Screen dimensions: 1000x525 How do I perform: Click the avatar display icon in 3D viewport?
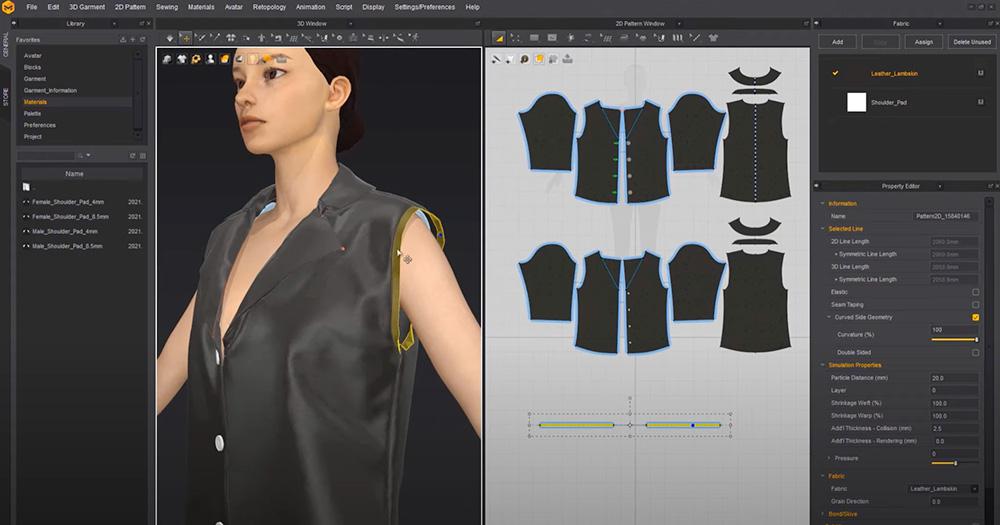211,59
